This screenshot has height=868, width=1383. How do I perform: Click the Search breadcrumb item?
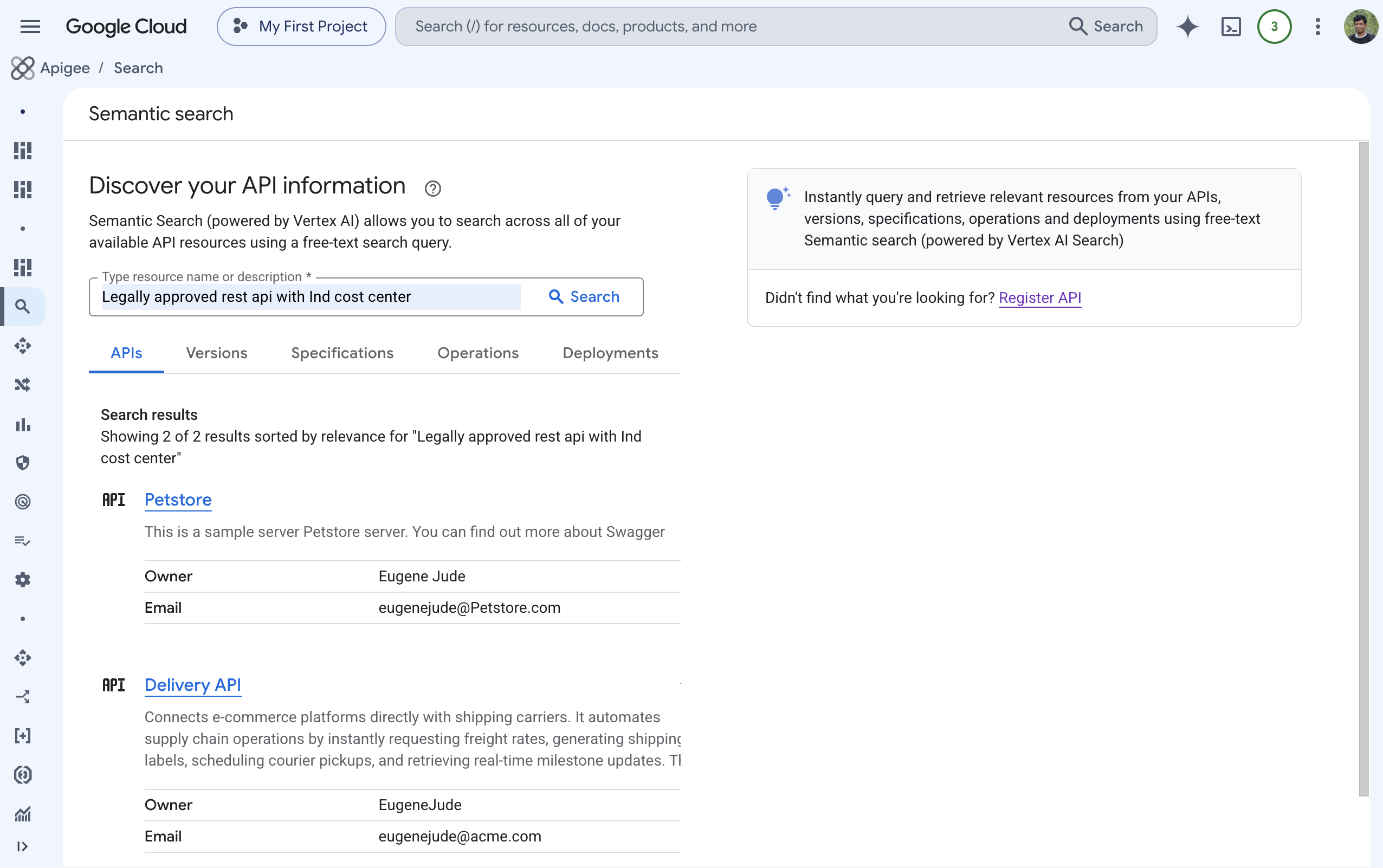coord(138,68)
